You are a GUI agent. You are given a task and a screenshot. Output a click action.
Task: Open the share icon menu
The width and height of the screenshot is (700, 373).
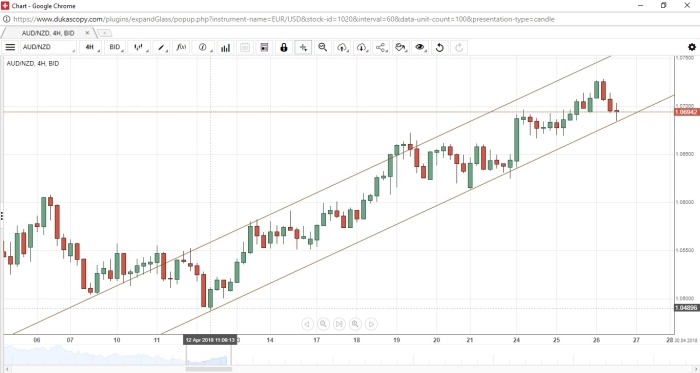pyautogui.click(x=381, y=47)
